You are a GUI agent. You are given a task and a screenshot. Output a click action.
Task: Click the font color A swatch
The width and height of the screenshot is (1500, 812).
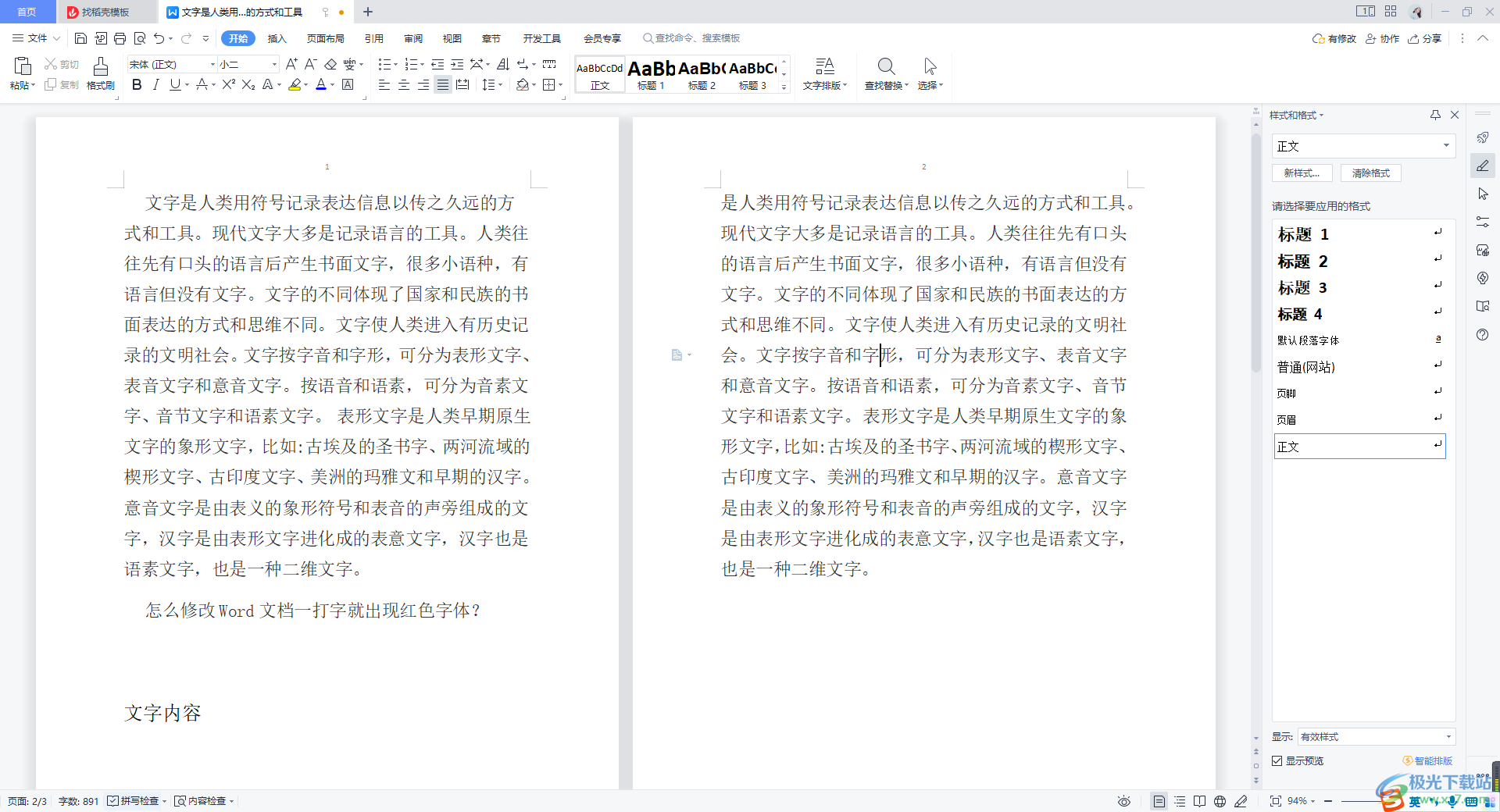(321, 84)
